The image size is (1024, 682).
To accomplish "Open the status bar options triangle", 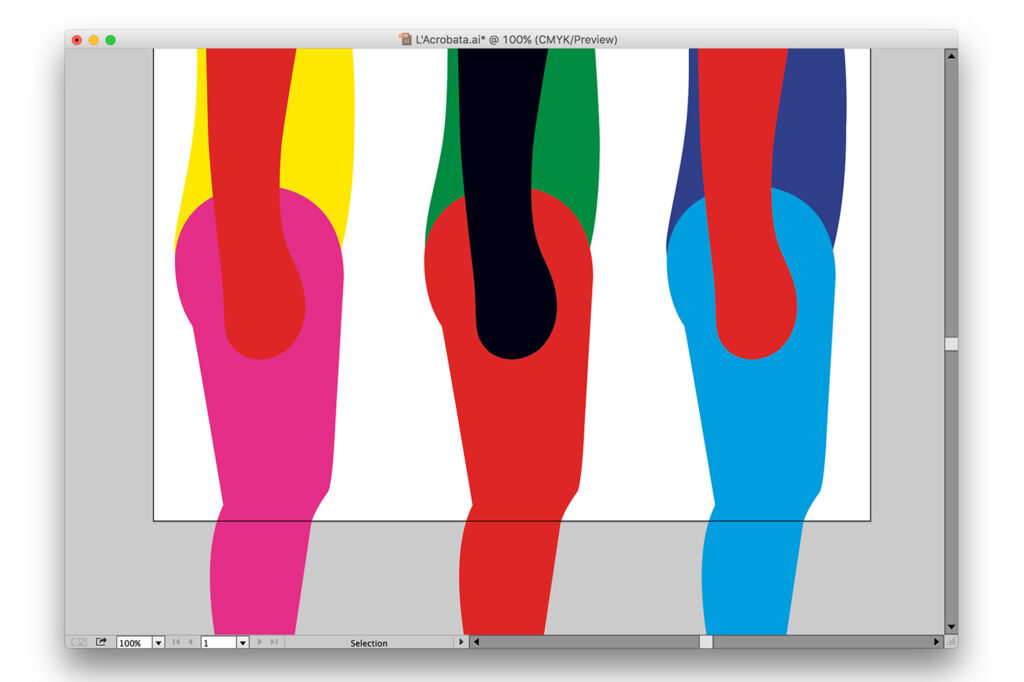I will point(461,642).
